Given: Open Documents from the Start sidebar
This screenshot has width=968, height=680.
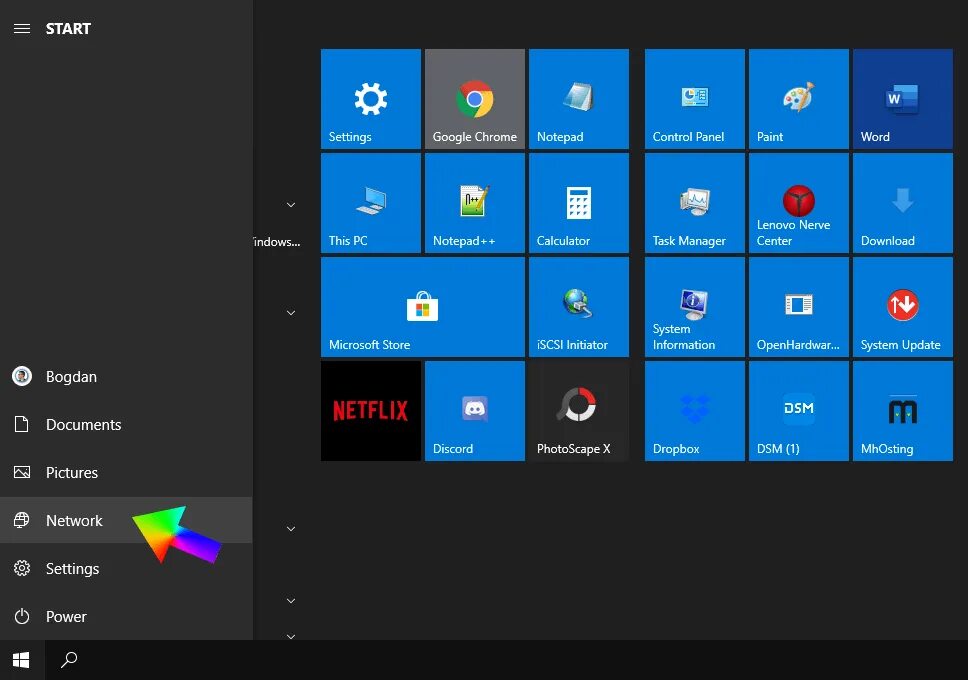Looking at the screenshot, I should tap(126, 424).
